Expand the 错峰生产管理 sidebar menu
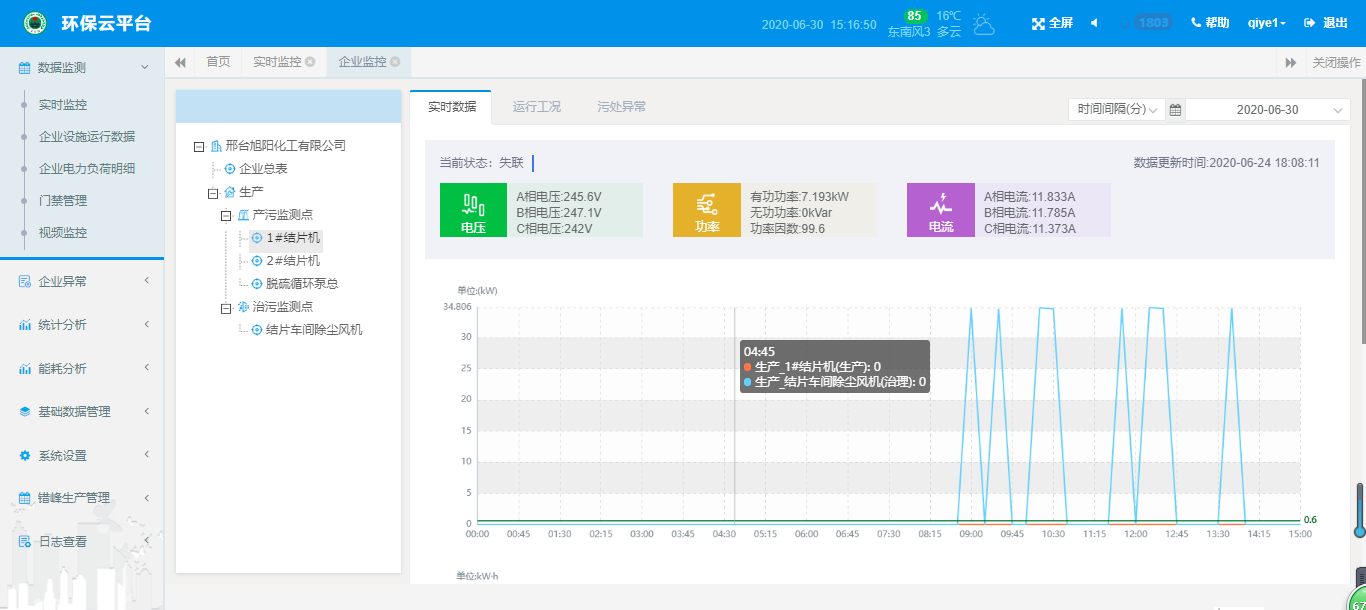The width and height of the screenshot is (1366, 610). pyautogui.click(x=82, y=497)
